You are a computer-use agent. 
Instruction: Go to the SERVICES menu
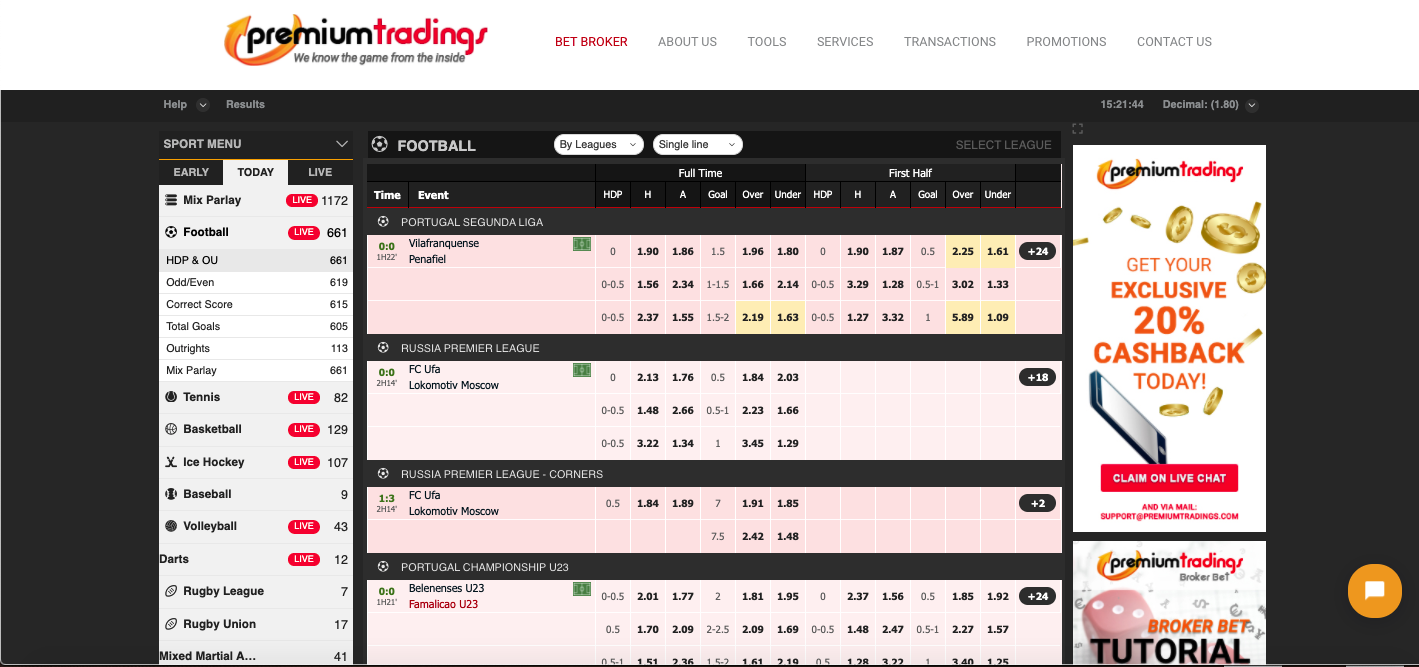click(845, 42)
